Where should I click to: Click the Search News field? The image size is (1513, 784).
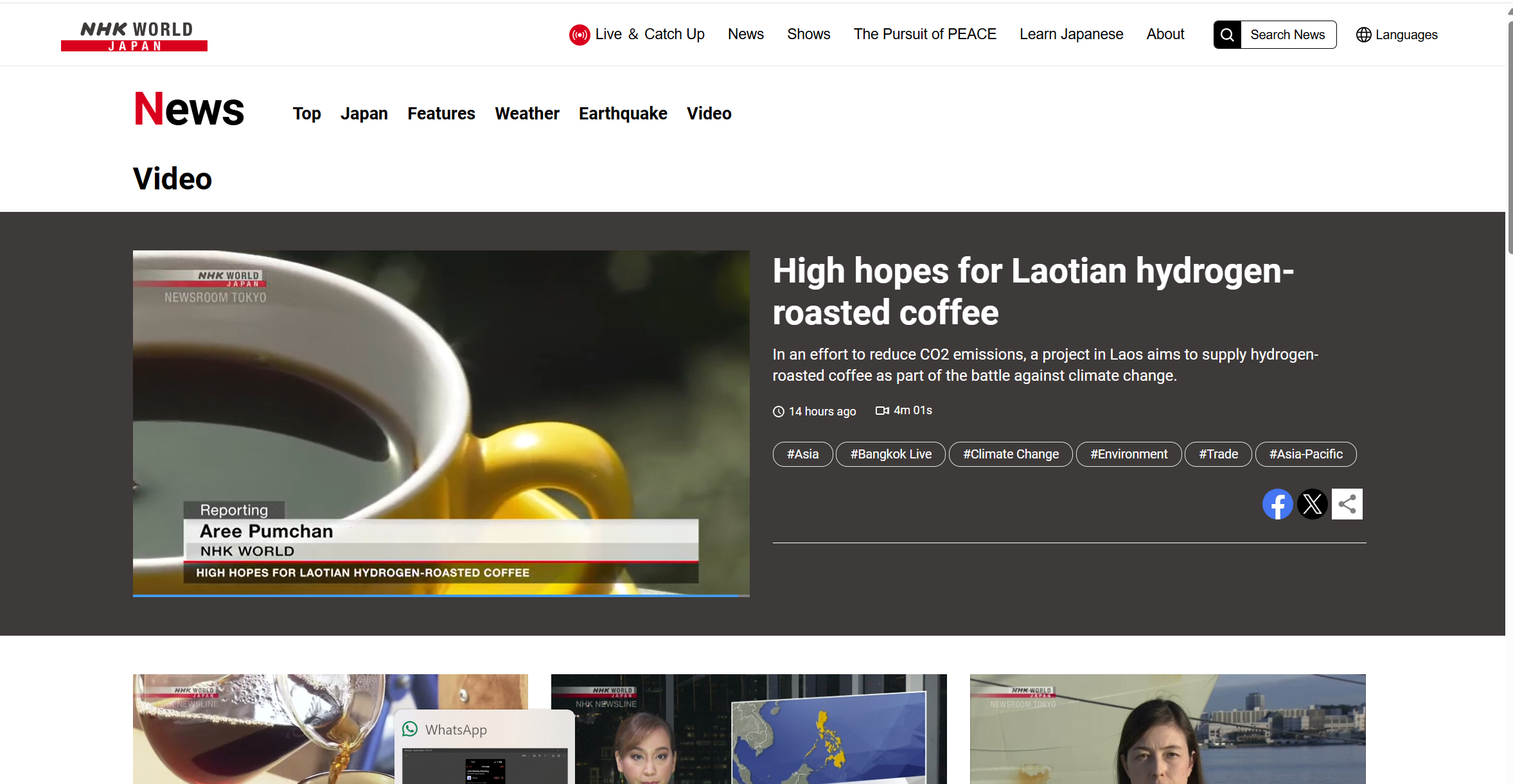[1287, 35]
